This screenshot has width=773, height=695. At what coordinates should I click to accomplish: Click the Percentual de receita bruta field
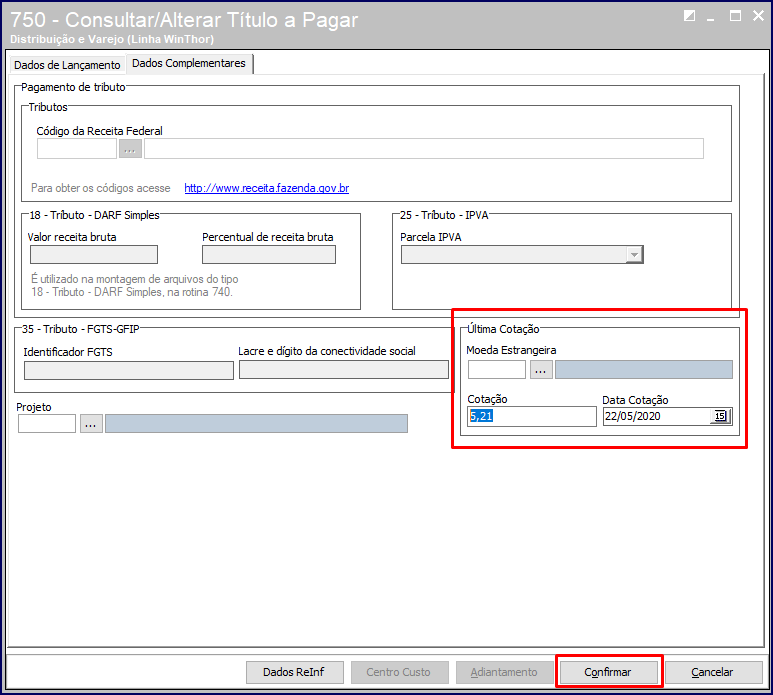[269, 255]
